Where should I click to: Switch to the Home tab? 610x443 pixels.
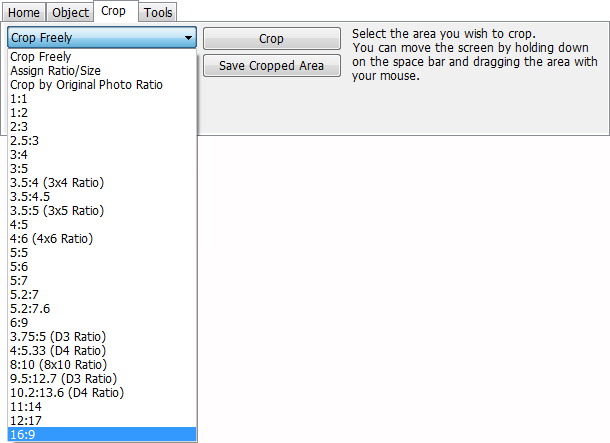pyautogui.click(x=24, y=12)
